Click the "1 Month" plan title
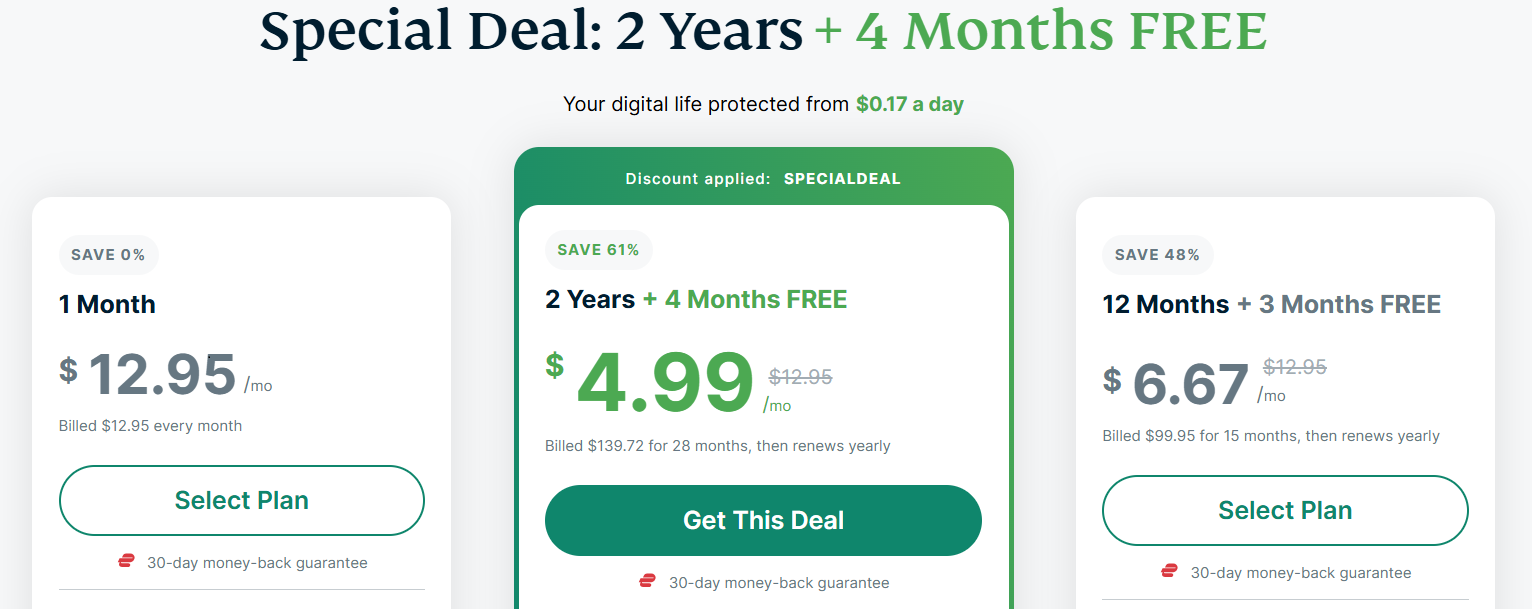The height and width of the screenshot is (609, 1532). tap(108, 304)
